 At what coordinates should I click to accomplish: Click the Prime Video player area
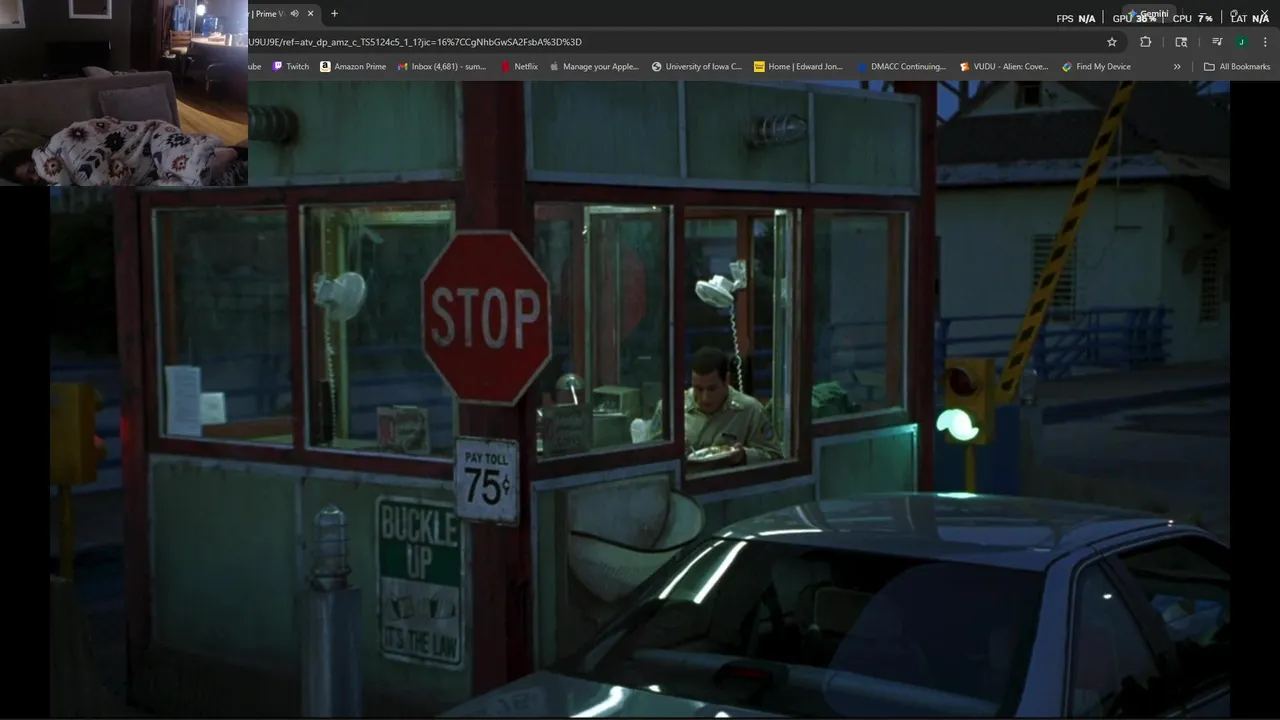pyautogui.click(x=640, y=400)
